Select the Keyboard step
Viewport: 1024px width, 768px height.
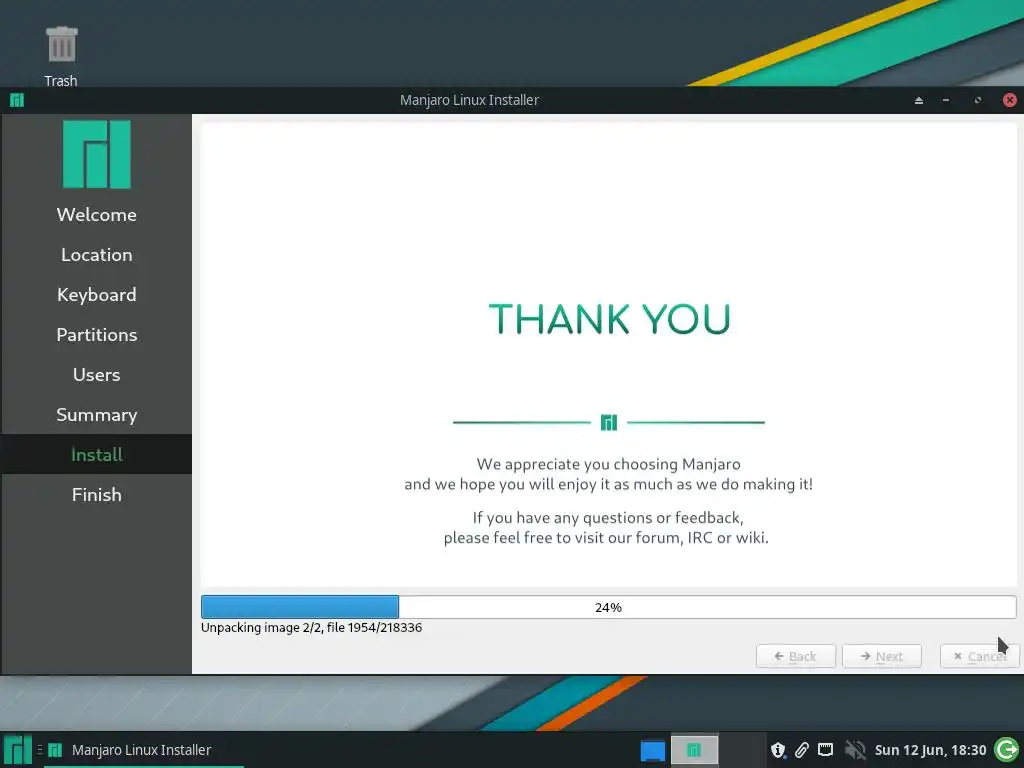coord(97,295)
